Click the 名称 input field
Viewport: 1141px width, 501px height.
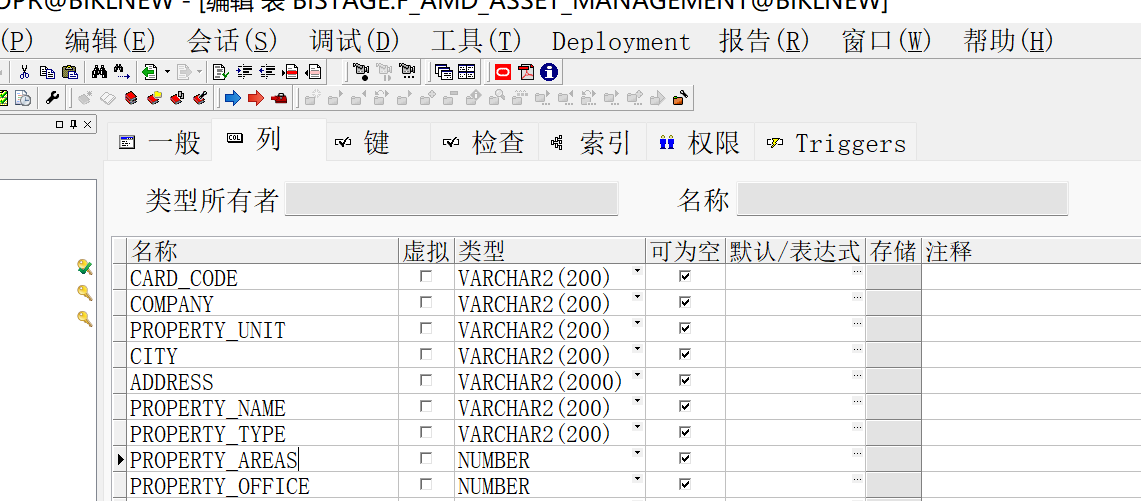902,199
